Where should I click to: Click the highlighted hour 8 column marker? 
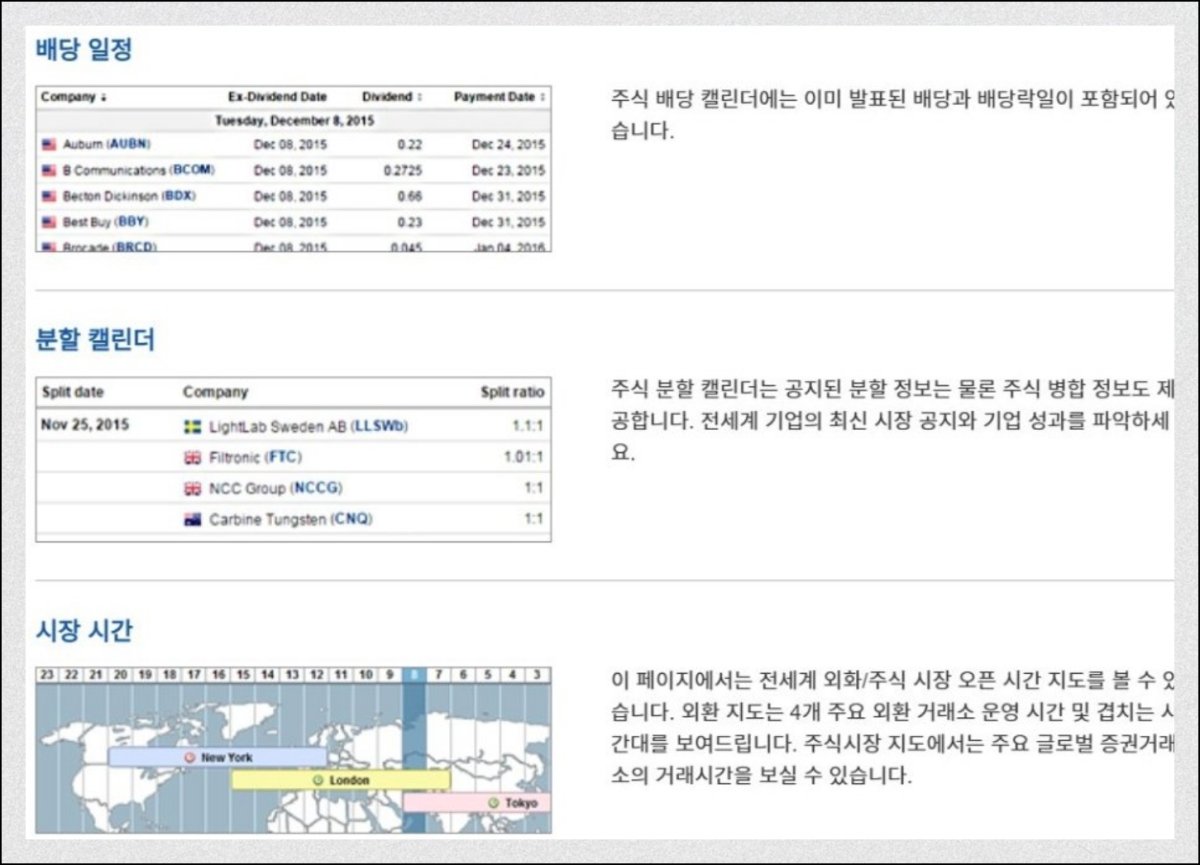[x=414, y=675]
